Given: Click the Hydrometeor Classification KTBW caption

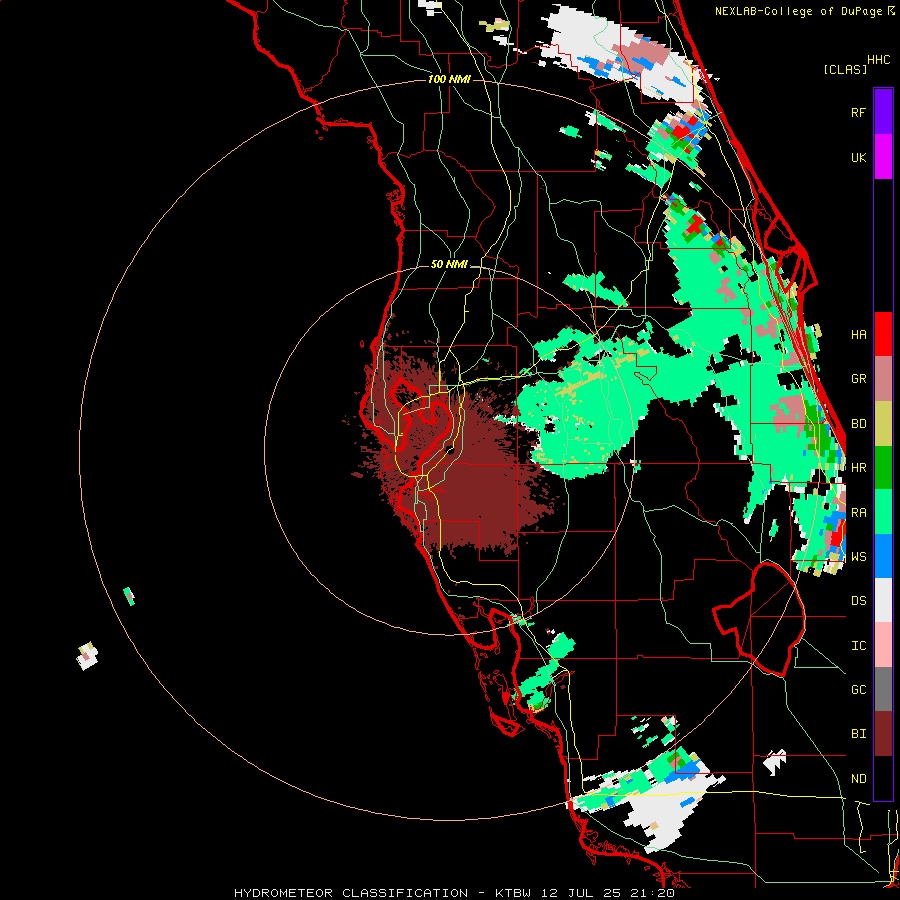Looking at the screenshot, I should (x=454, y=893).
